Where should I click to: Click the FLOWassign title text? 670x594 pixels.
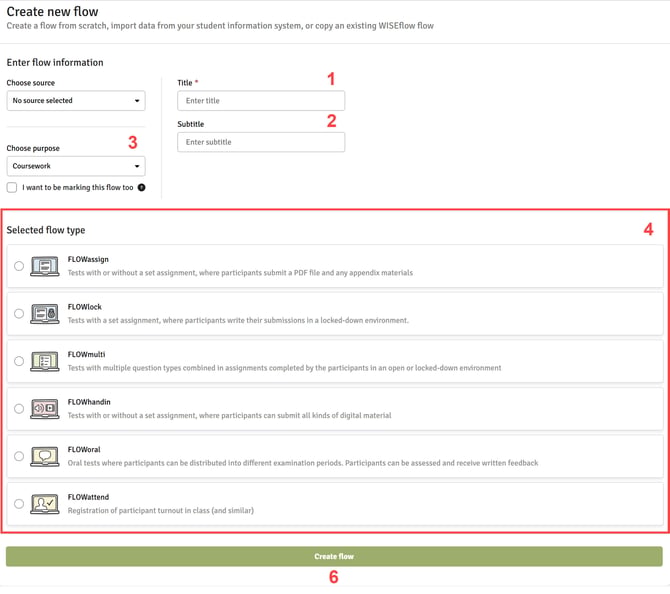(x=88, y=259)
